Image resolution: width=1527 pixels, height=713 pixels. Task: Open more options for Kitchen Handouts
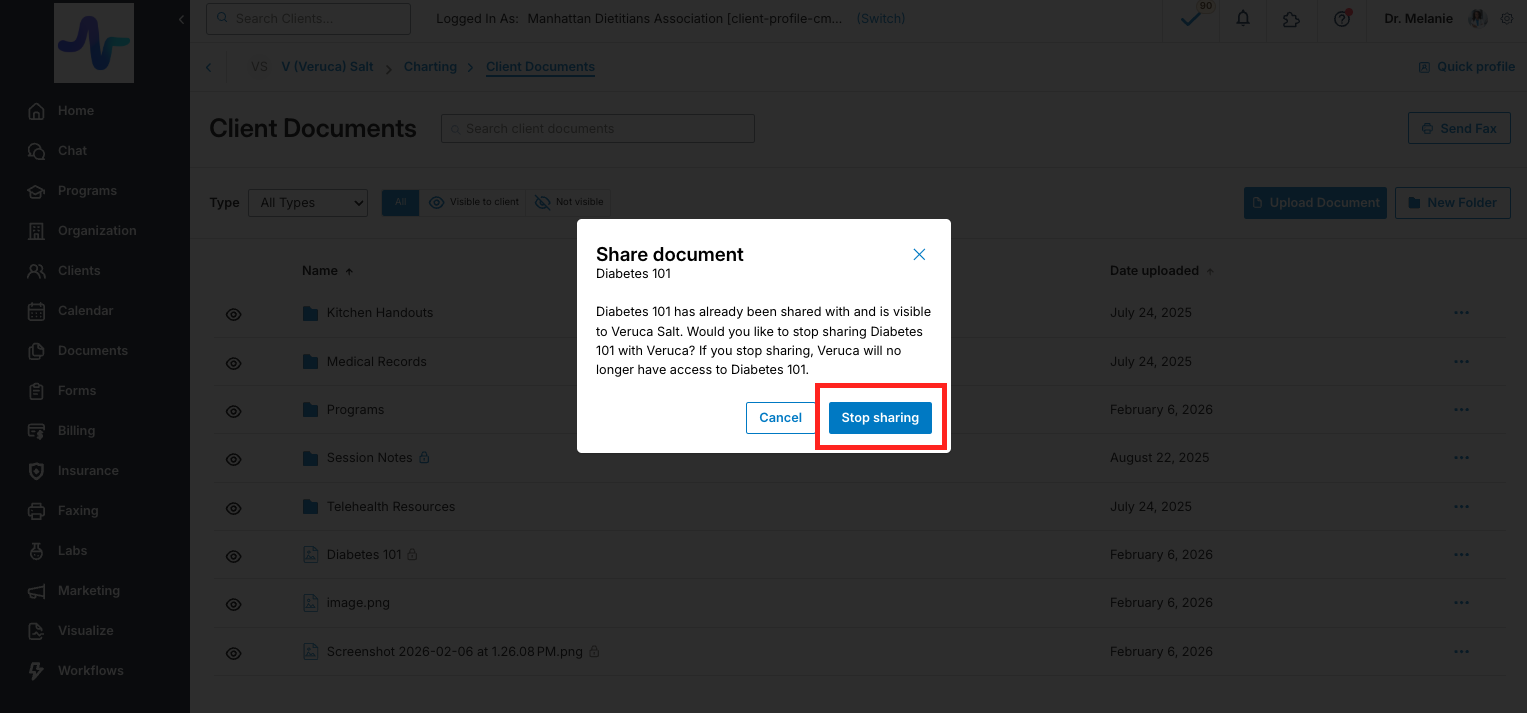1461,313
